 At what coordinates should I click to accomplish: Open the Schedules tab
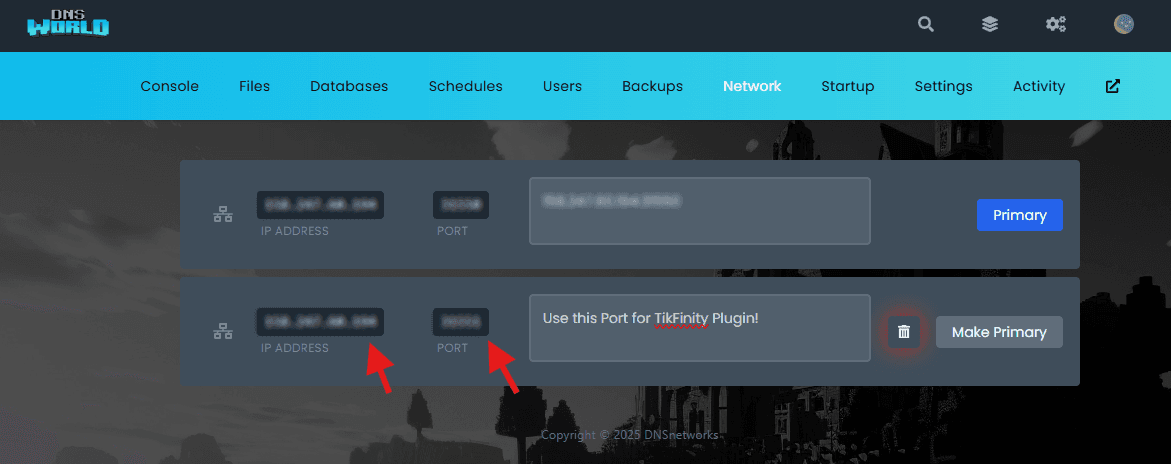pyautogui.click(x=465, y=86)
